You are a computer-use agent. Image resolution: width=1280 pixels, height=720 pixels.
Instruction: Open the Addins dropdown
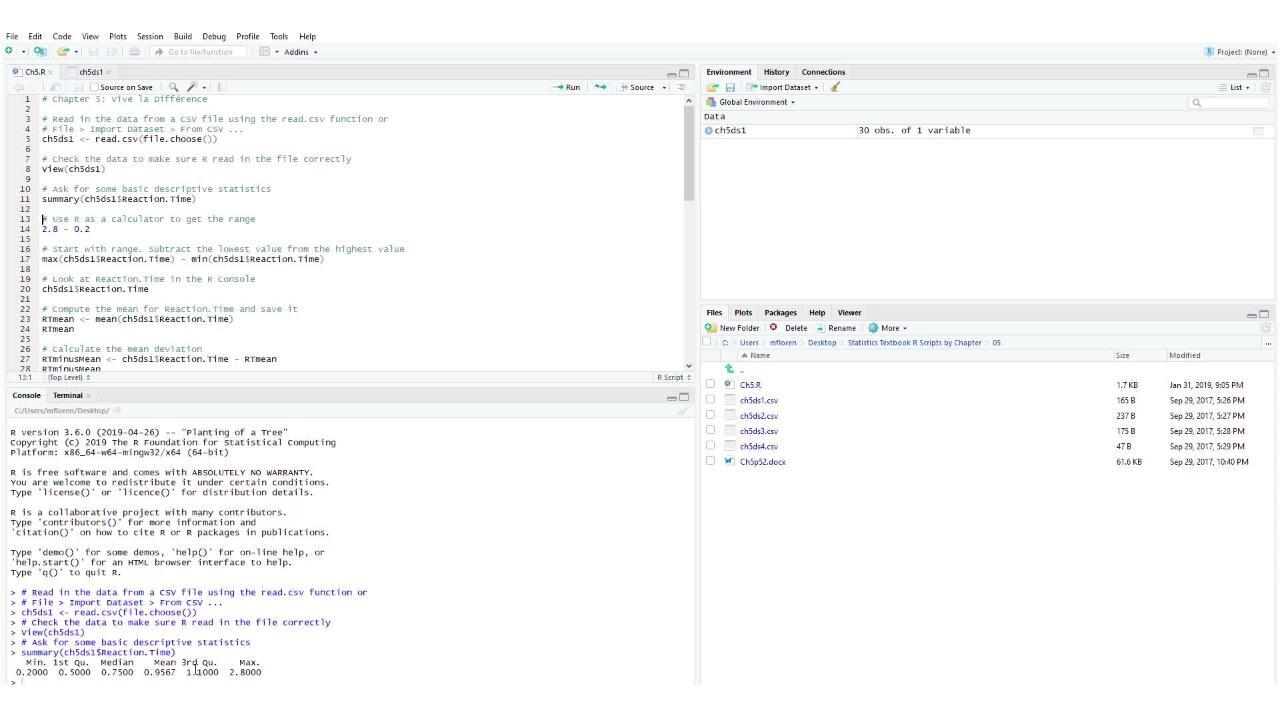coord(300,52)
